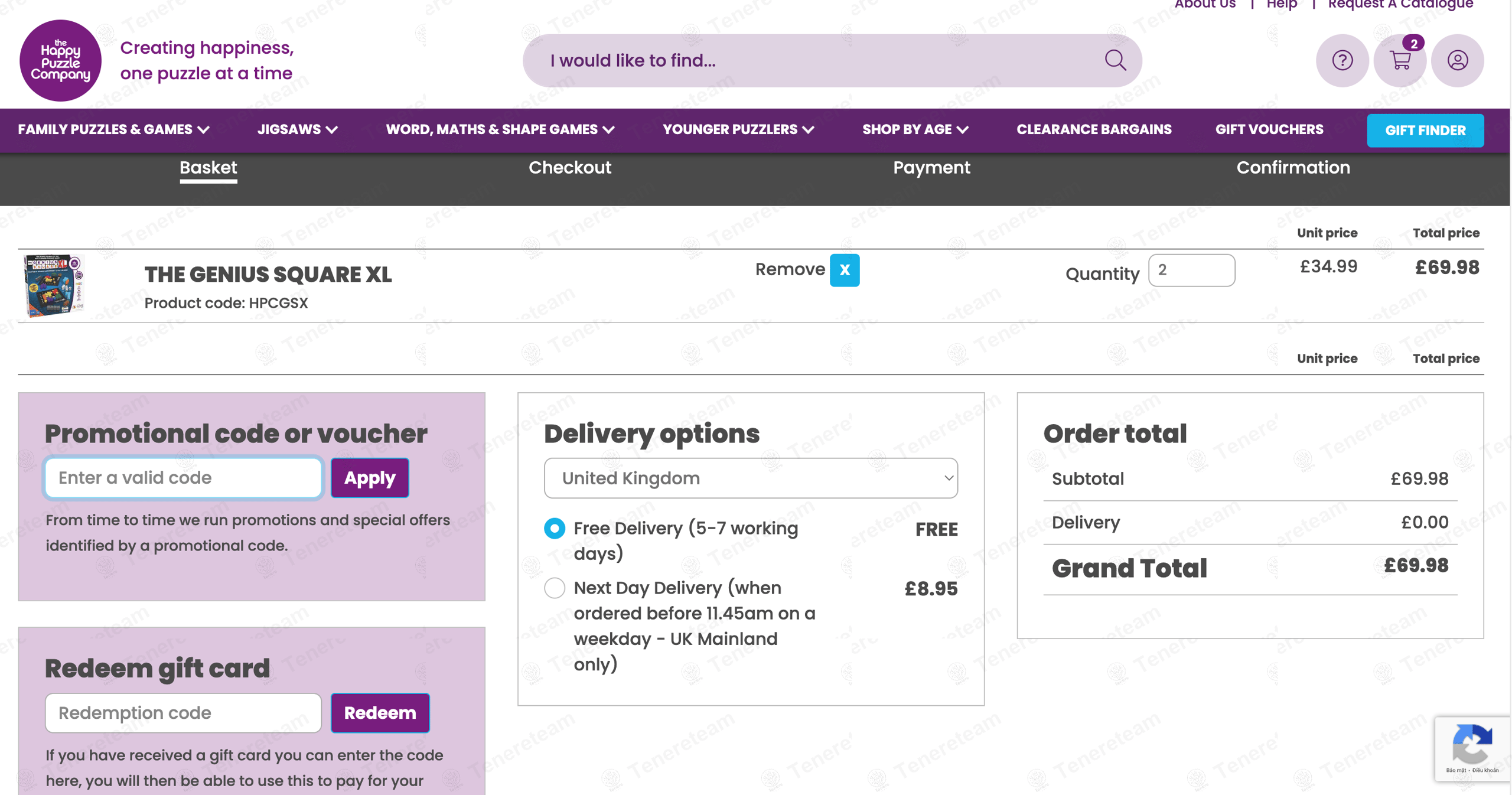1512x795 pixels.
Task: Click the Grand Total £69.98 amount
Action: pyautogui.click(x=1416, y=565)
